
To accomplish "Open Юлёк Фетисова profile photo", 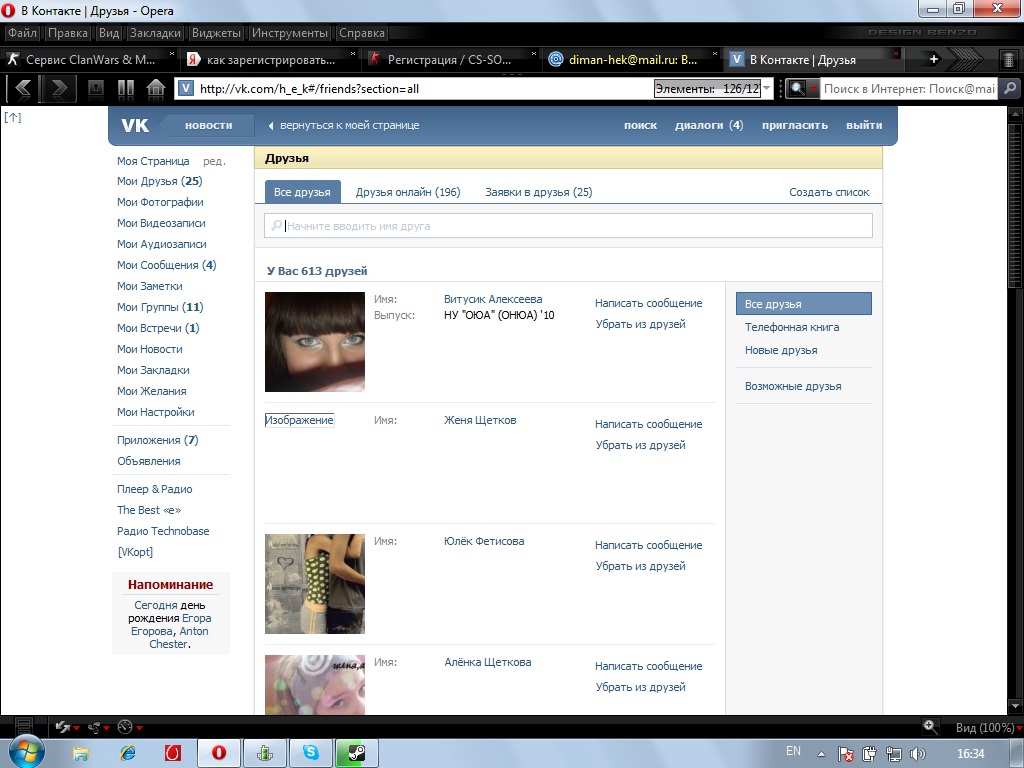I will point(315,584).
